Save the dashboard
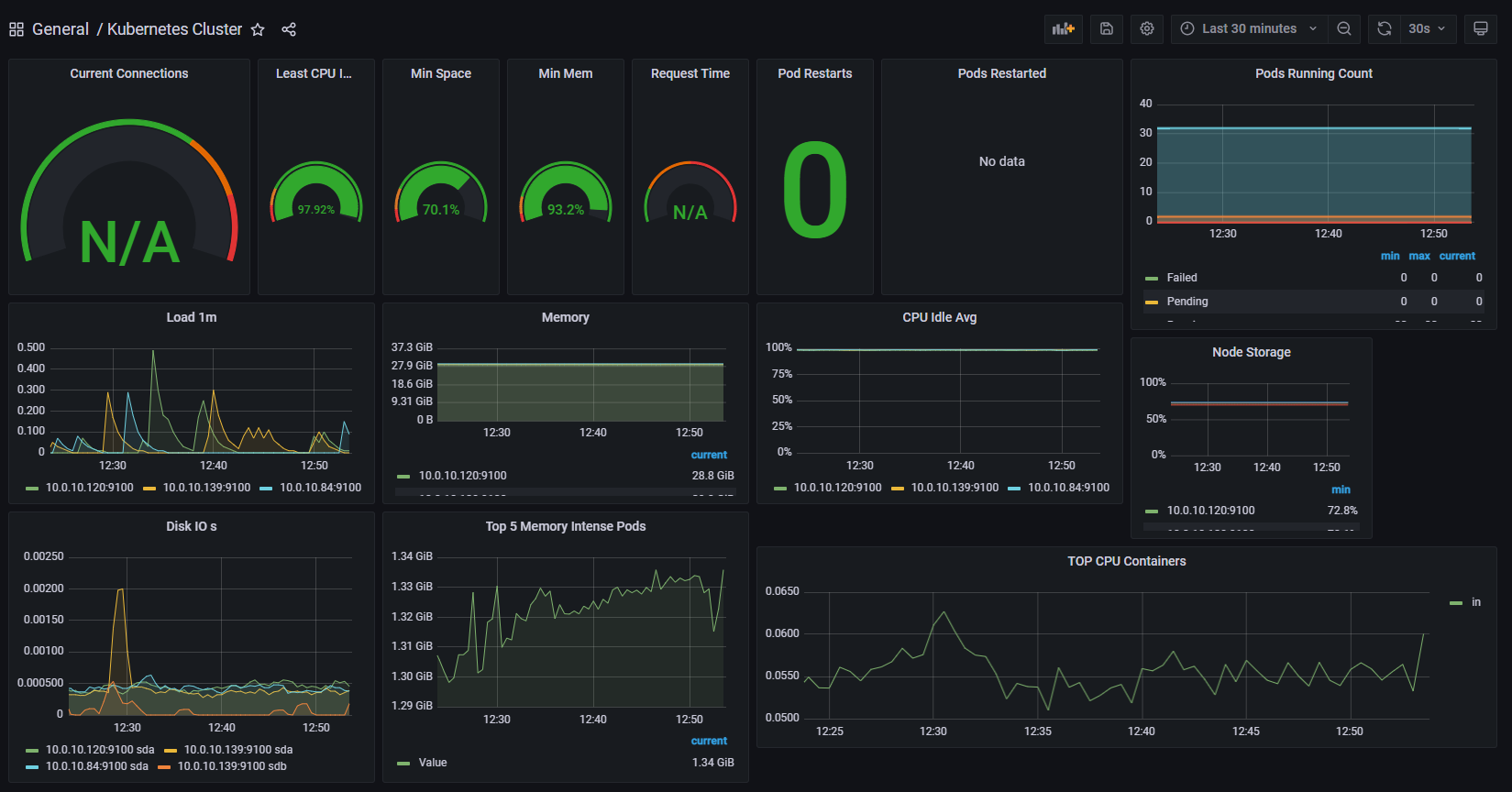This screenshot has width=1512, height=792. point(1107,28)
